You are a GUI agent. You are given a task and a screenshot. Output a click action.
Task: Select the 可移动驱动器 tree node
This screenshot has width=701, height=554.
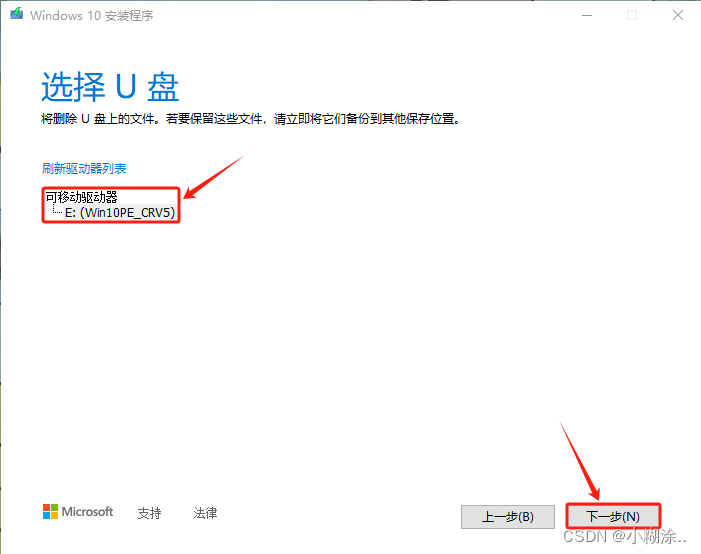pos(81,197)
